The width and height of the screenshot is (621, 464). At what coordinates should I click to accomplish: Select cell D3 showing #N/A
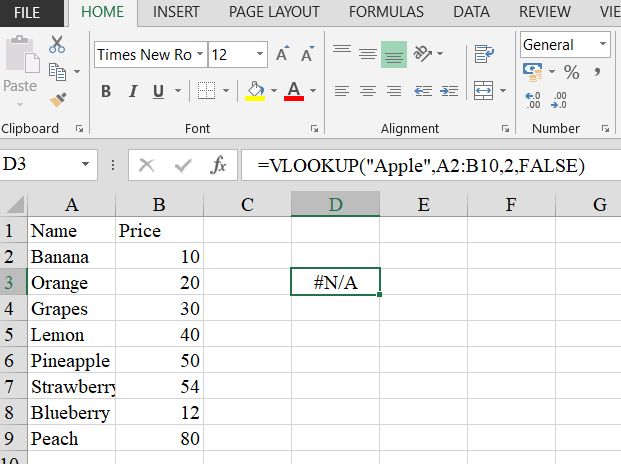(335, 283)
